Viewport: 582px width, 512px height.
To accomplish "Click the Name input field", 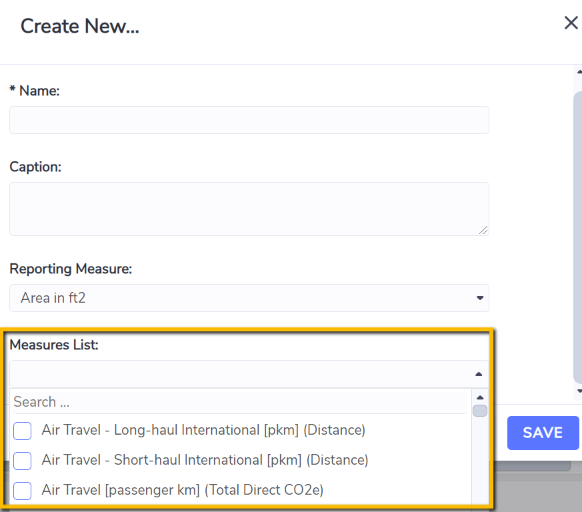I will pos(249,120).
